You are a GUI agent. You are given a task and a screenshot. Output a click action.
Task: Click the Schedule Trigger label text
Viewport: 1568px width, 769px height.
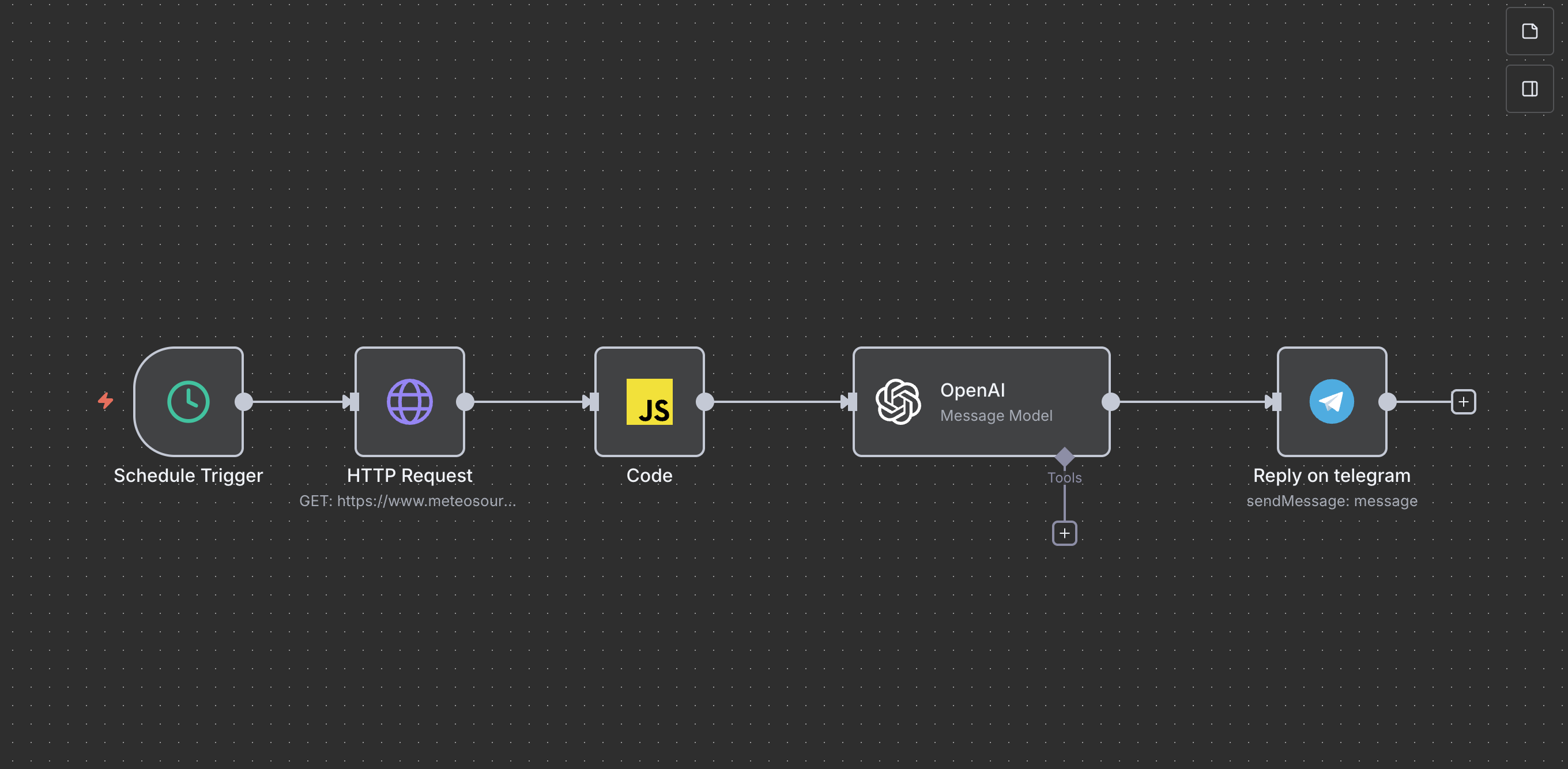click(188, 476)
